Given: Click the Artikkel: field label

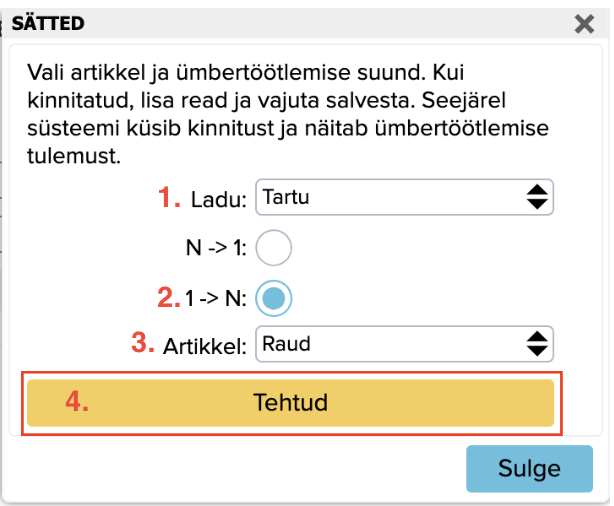Looking at the screenshot, I should 205,345.
